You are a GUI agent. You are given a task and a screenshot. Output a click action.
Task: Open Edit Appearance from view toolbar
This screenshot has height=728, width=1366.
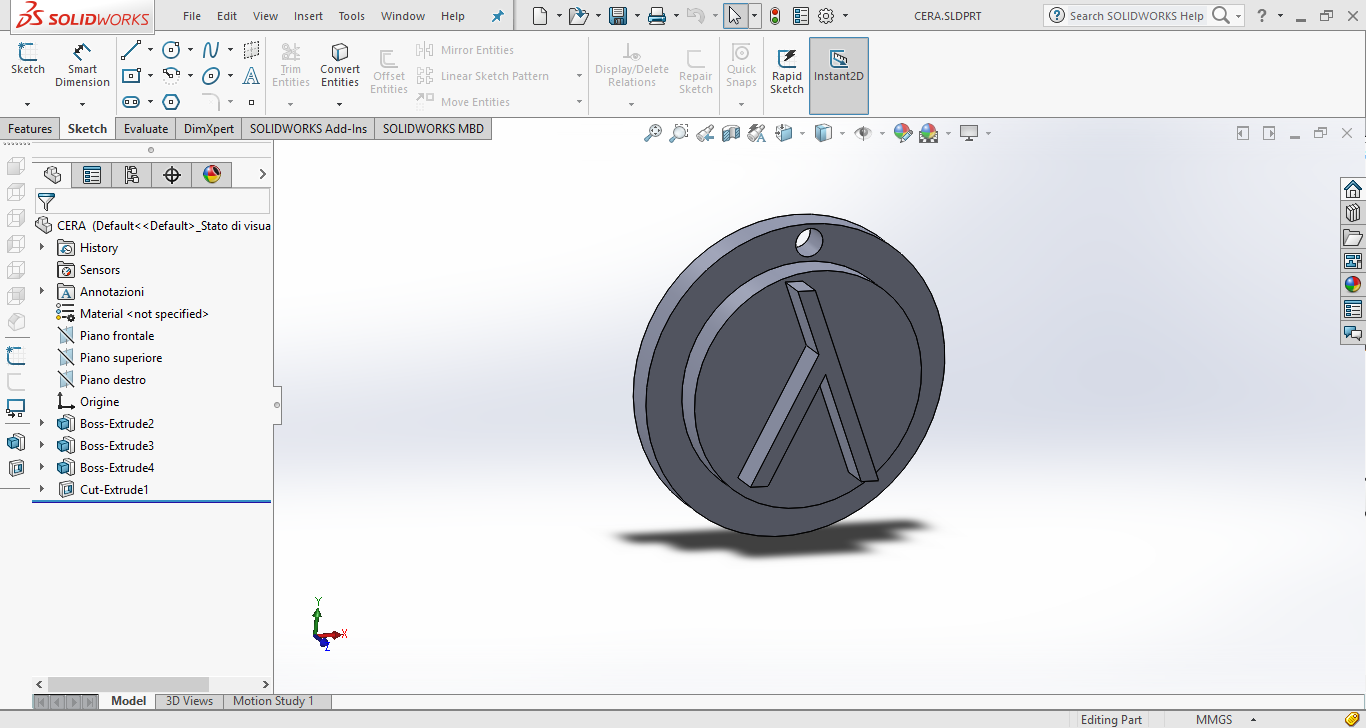[x=903, y=133]
